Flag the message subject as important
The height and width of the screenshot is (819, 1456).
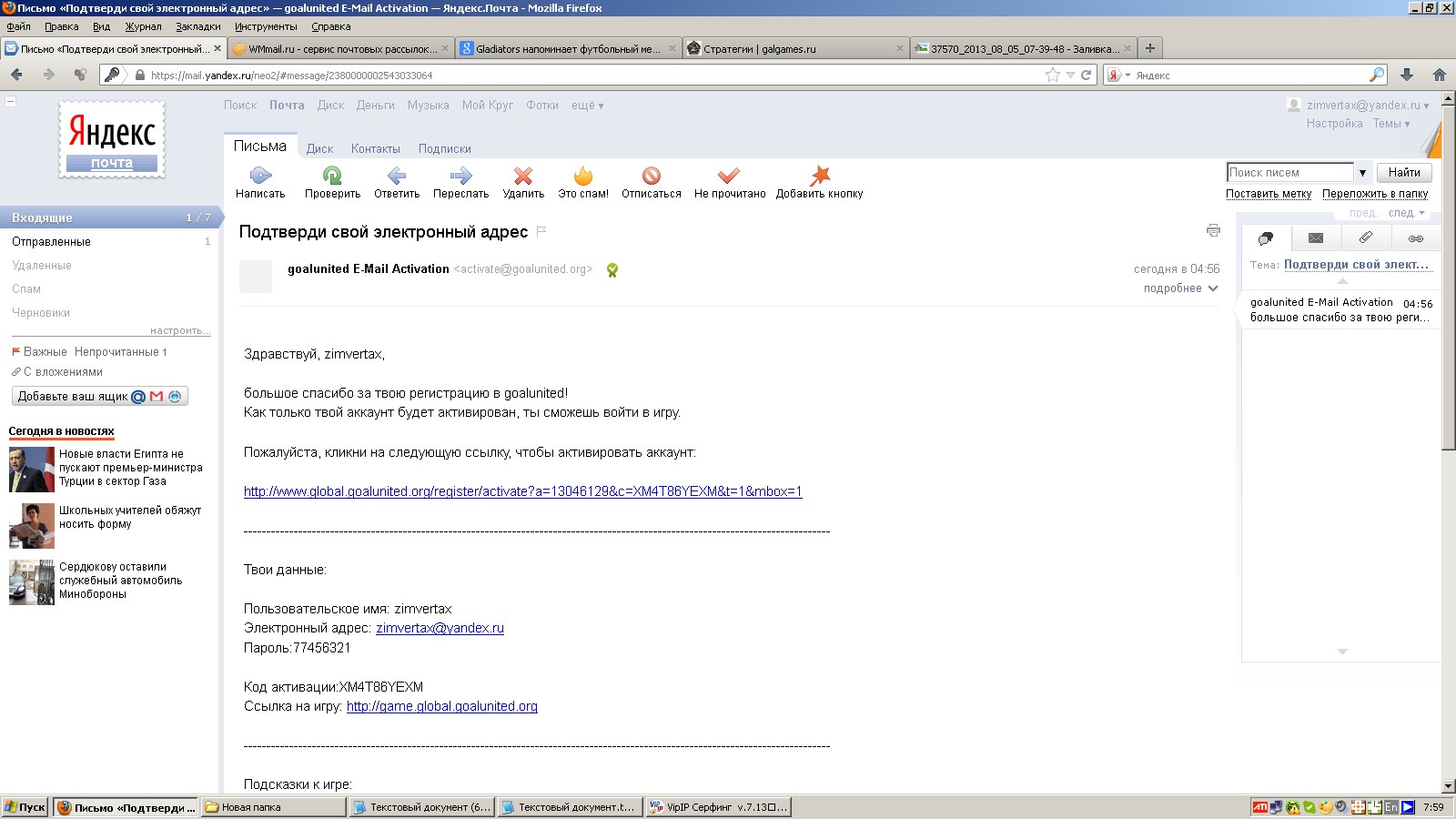(541, 231)
